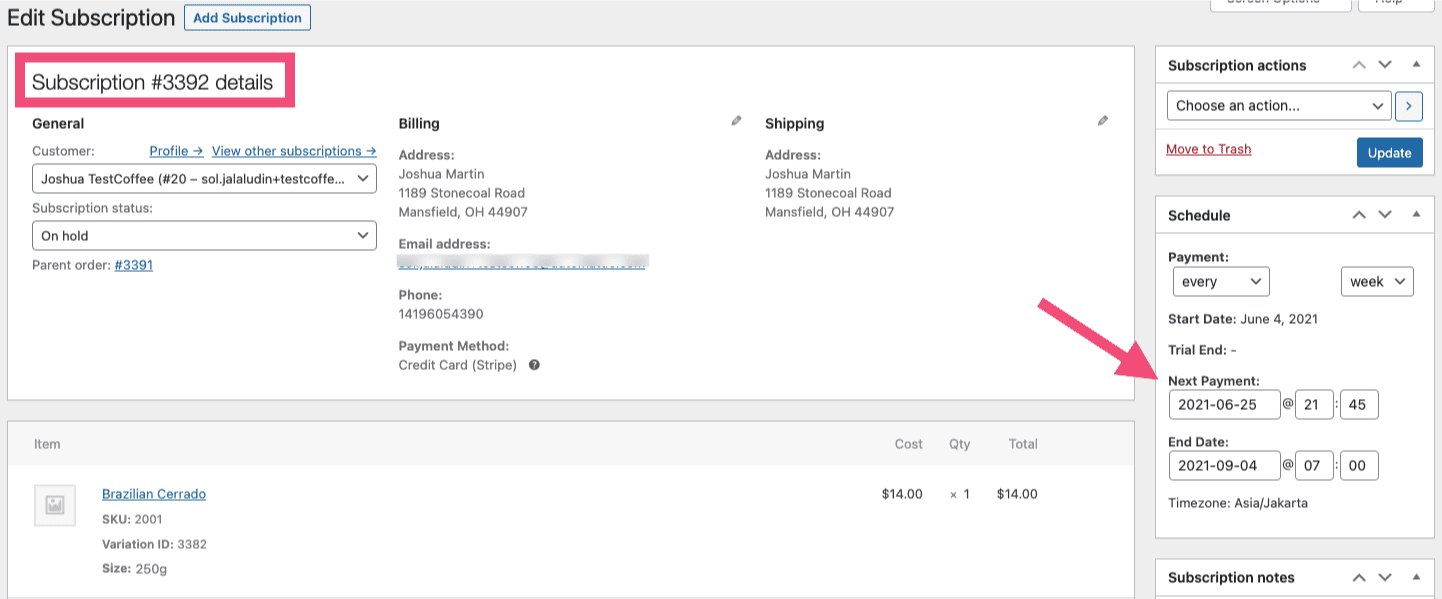Click the arrow to run the chosen action

pyautogui.click(x=1409, y=105)
